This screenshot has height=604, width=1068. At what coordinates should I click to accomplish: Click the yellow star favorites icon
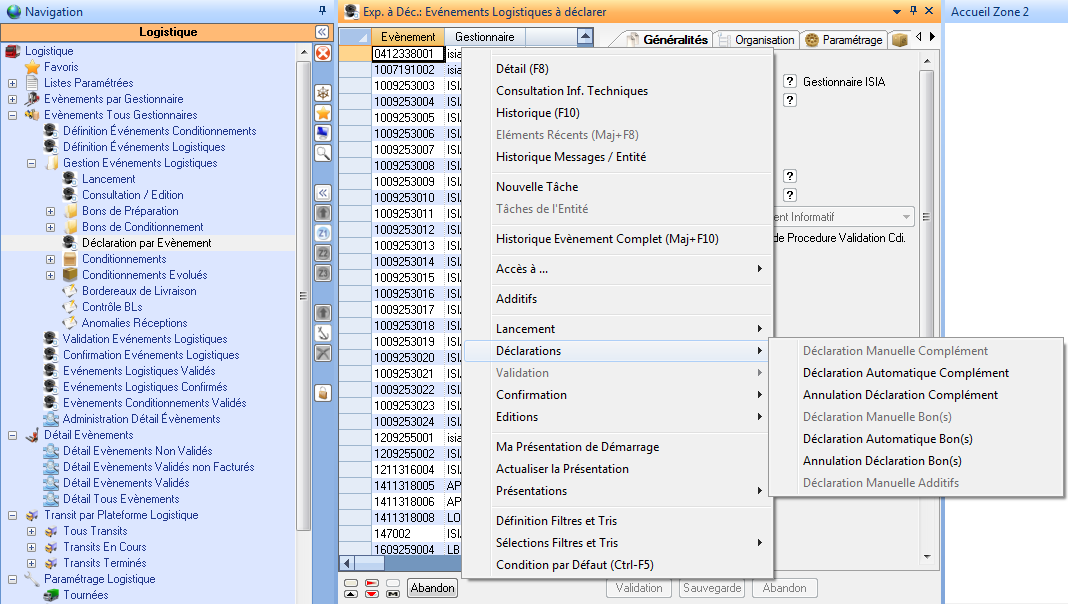(x=323, y=113)
